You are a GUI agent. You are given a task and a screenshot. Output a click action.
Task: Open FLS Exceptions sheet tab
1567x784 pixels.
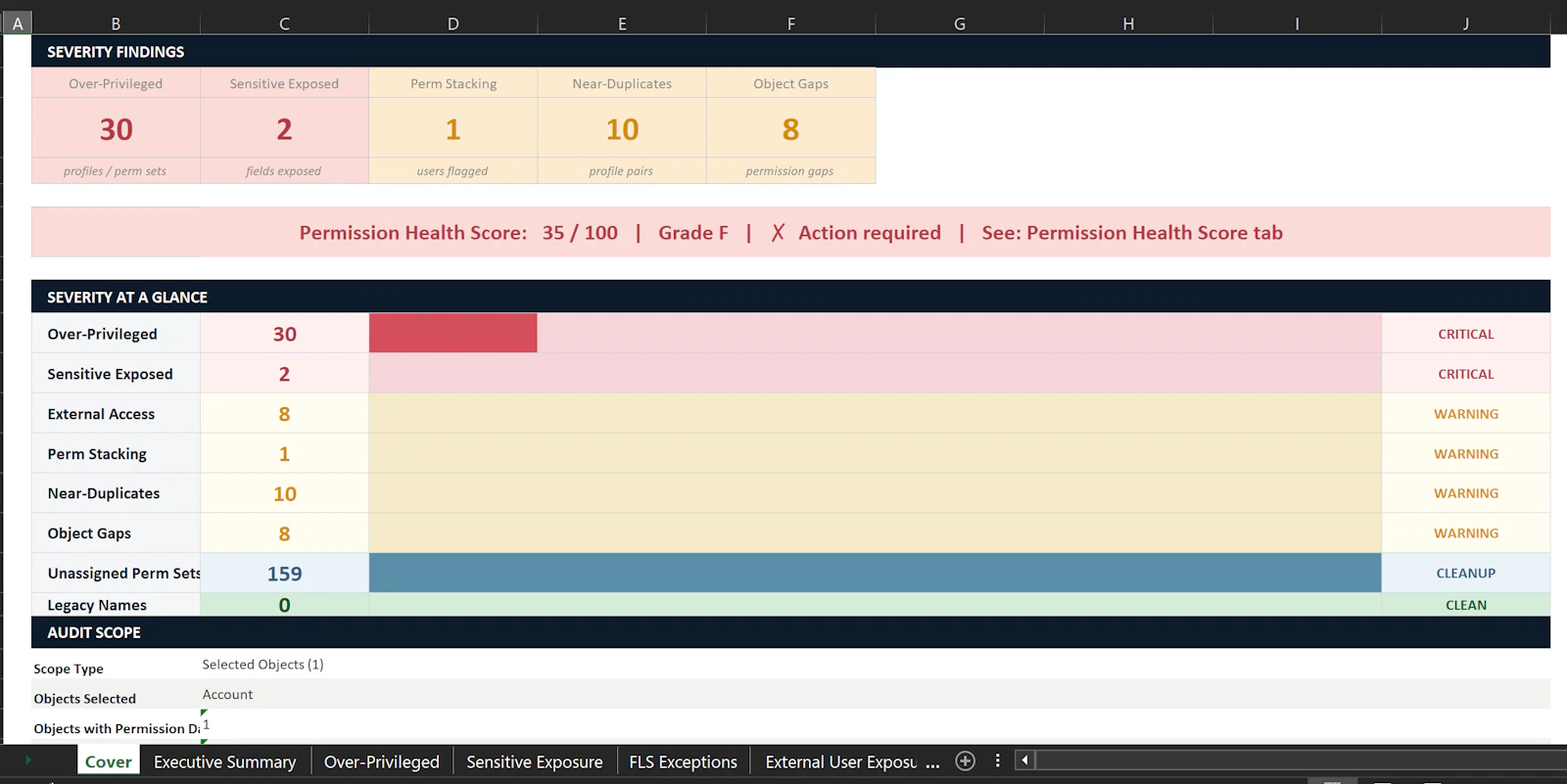pyautogui.click(x=683, y=761)
